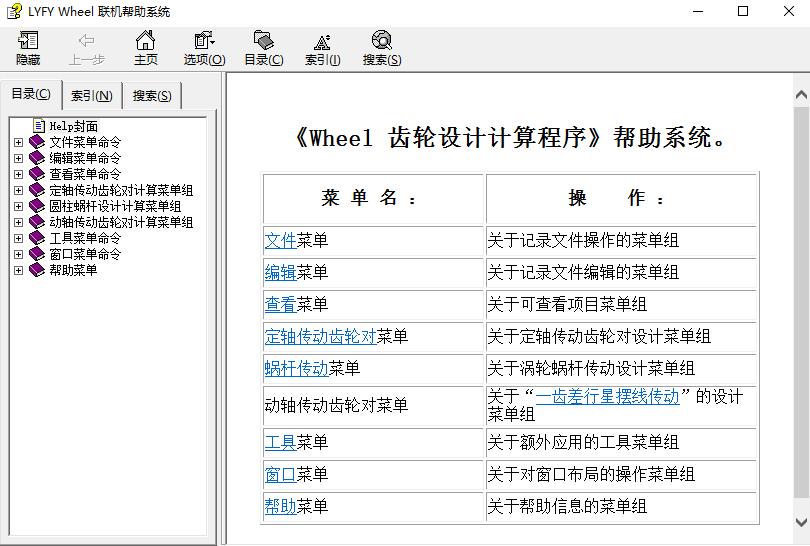Click the Hide (隐藏) toolbar icon
The width and height of the screenshot is (810, 546).
28,47
